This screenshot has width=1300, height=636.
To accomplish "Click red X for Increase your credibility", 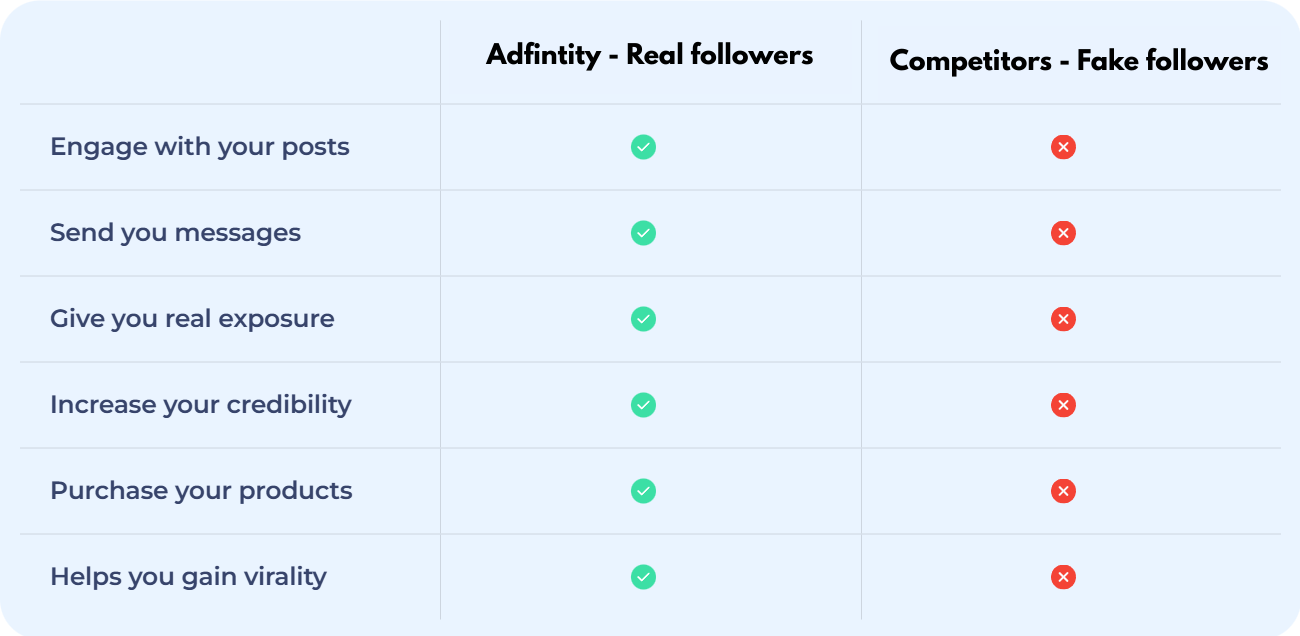I will [1063, 406].
